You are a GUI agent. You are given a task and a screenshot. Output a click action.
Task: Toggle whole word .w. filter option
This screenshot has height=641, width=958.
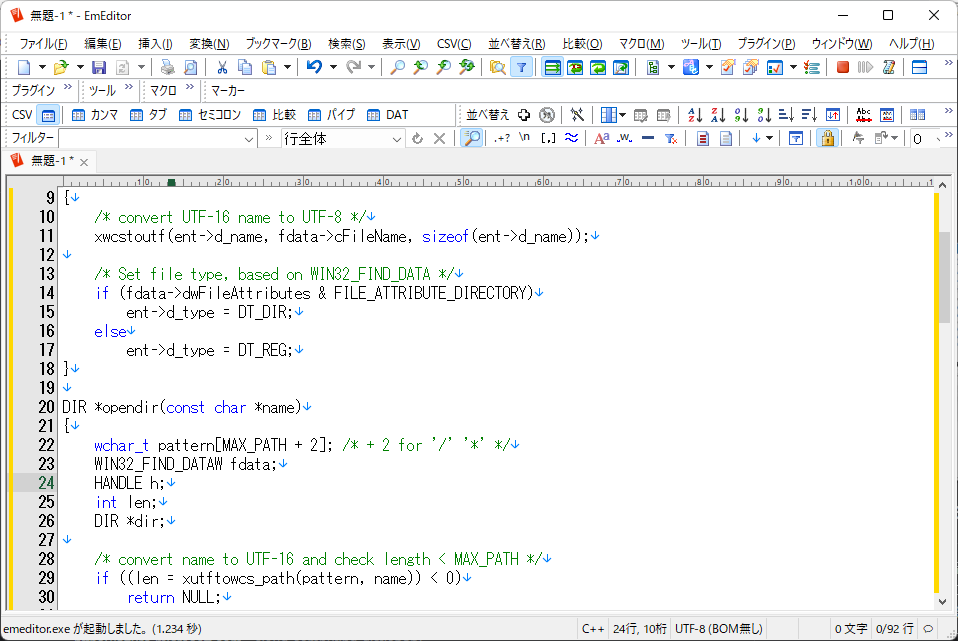[624, 139]
